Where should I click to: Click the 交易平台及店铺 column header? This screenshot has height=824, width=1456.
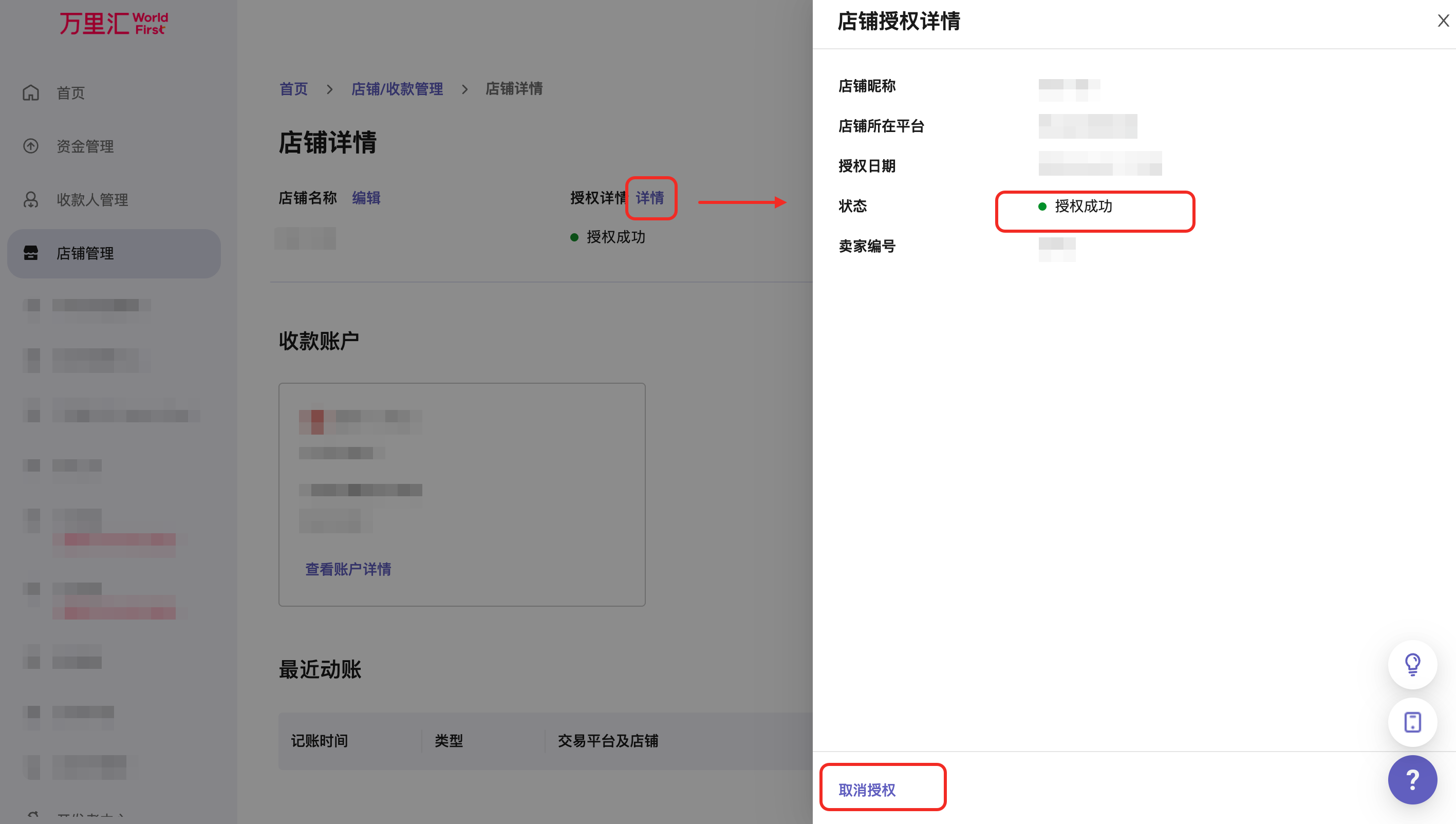pyautogui.click(x=607, y=740)
